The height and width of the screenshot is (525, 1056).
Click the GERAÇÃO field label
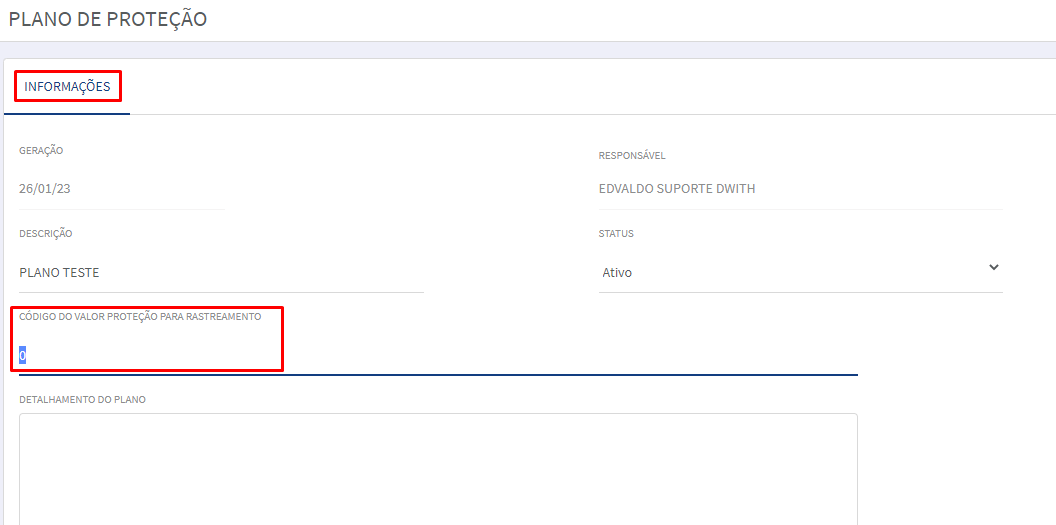41,150
